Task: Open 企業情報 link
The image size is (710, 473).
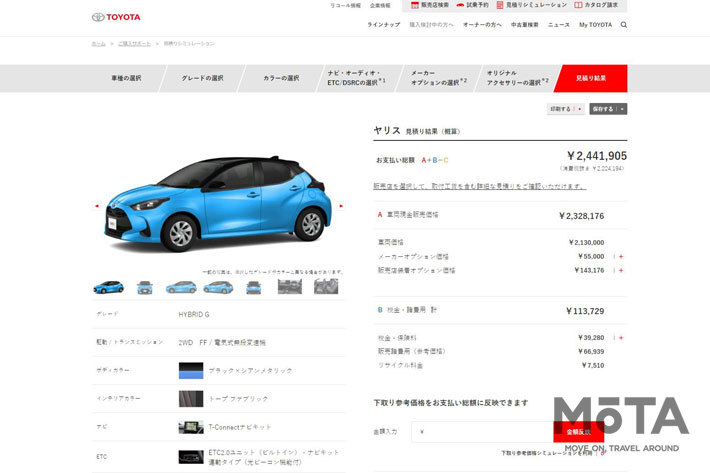Action: pos(380,6)
